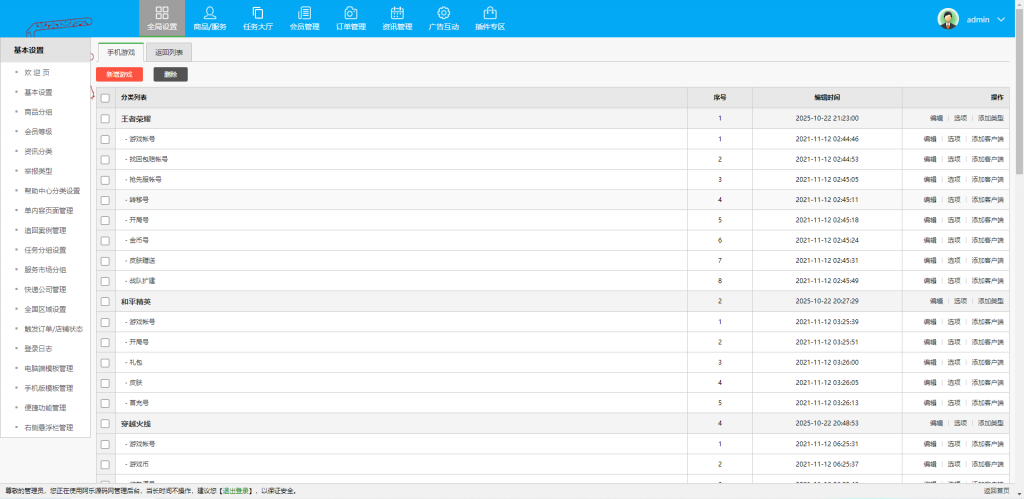
Task: Open 任务分组设置 in the sidebar
Action: tap(46, 250)
